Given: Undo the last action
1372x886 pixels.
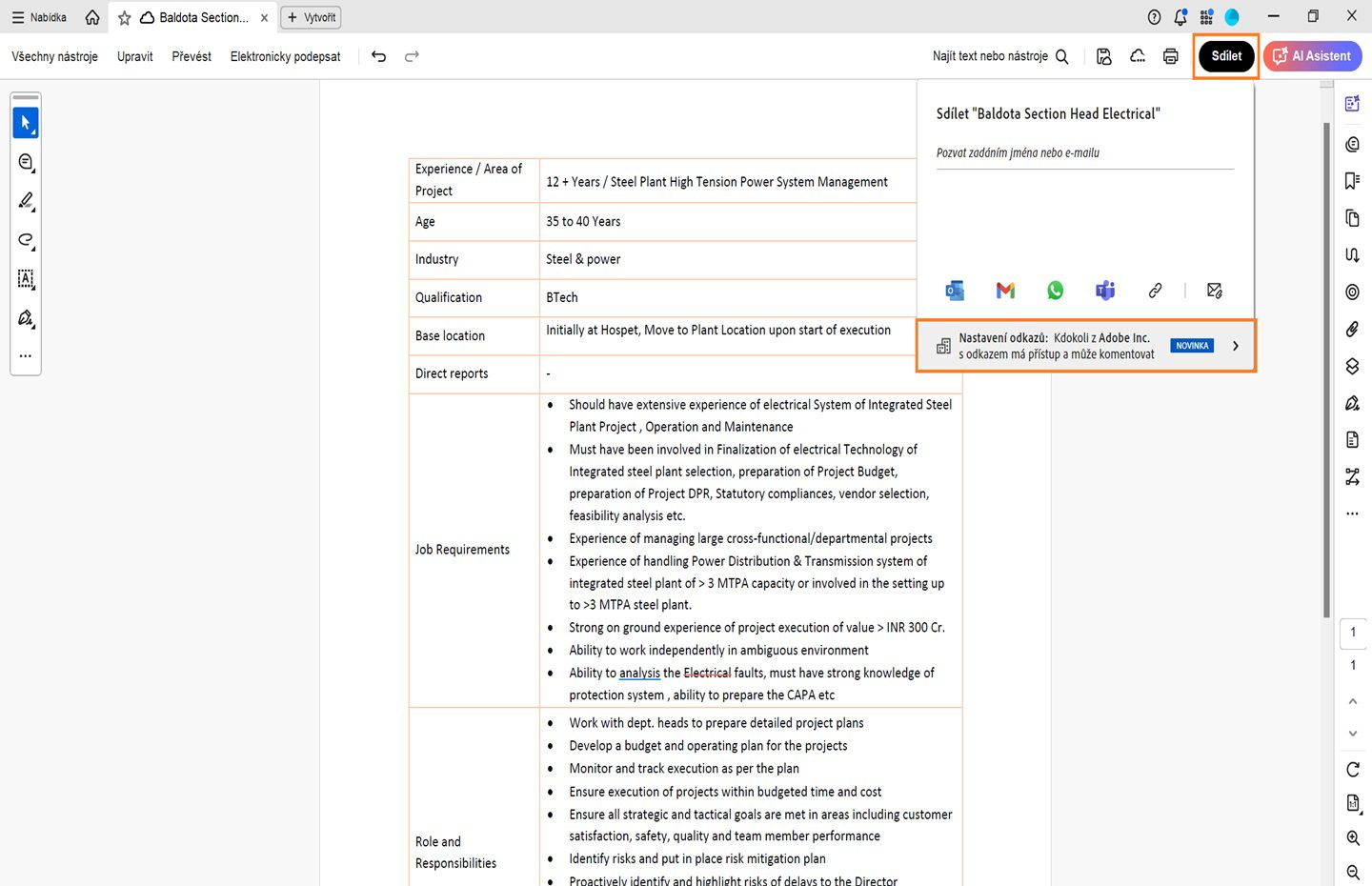Looking at the screenshot, I should click(x=378, y=56).
